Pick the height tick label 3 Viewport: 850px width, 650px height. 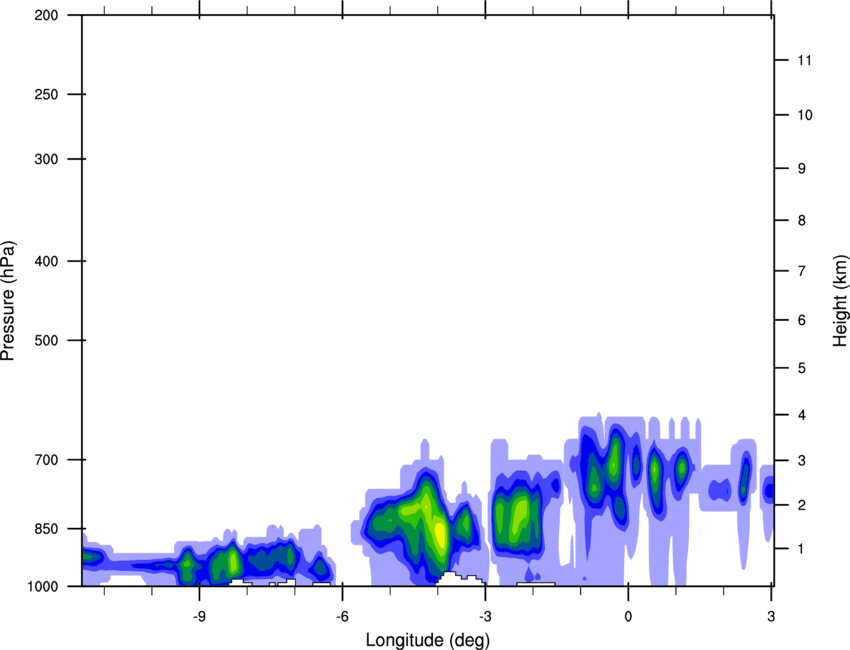click(x=802, y=460)
